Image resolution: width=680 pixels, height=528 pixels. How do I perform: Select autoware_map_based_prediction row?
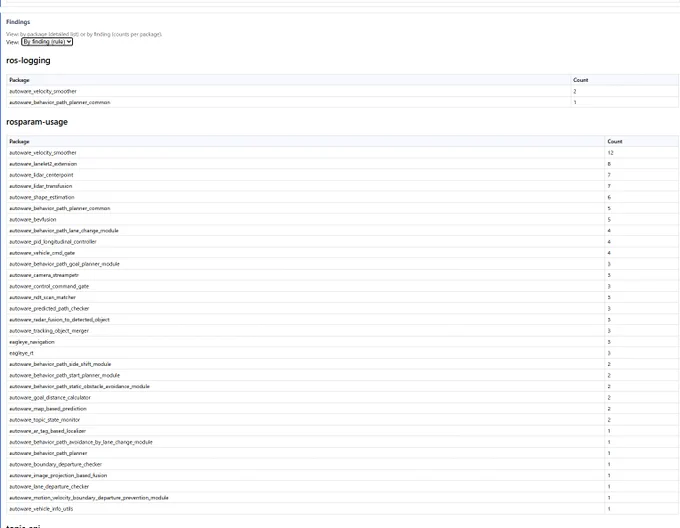pos(343,409)
